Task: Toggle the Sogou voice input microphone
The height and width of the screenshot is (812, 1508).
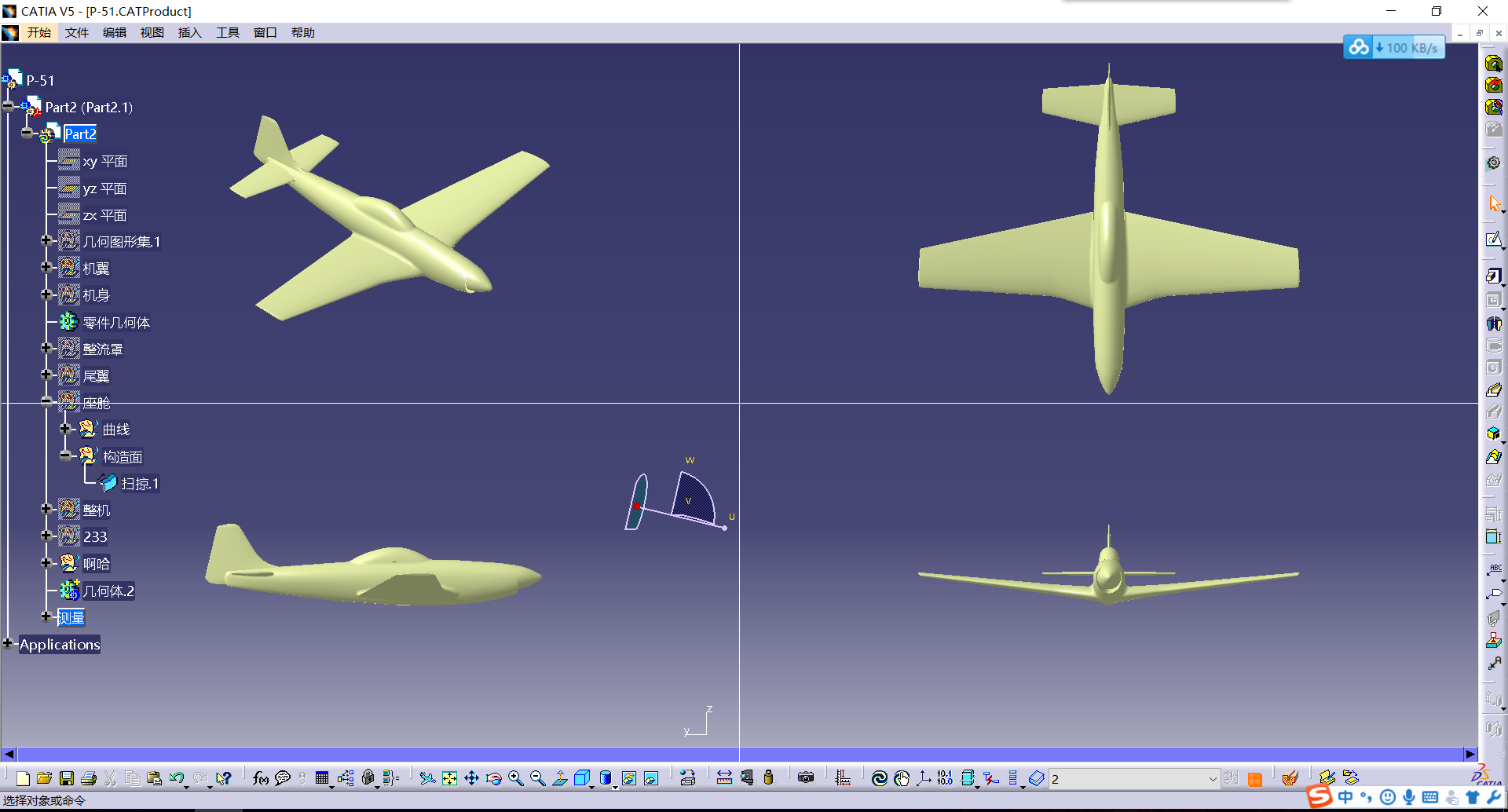Action: click(x=1409, y=798)
